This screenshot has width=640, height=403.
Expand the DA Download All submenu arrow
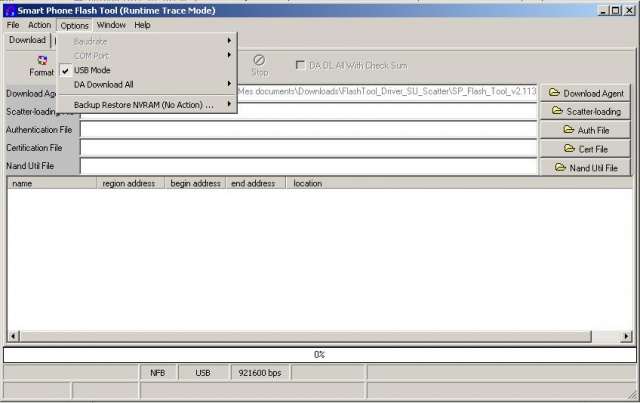[229, 84]
